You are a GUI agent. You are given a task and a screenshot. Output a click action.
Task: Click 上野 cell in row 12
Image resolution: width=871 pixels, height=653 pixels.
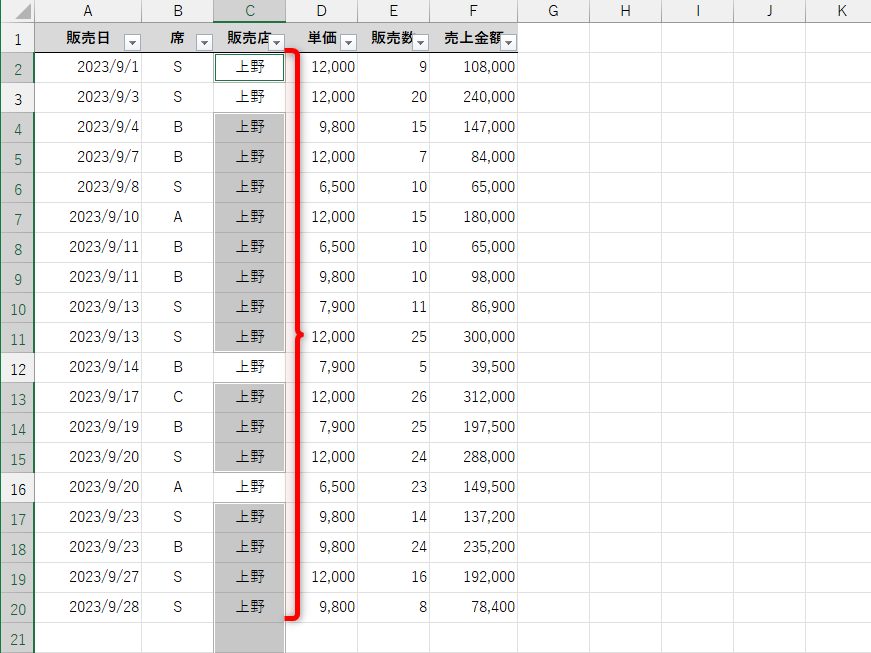[249, 367]
